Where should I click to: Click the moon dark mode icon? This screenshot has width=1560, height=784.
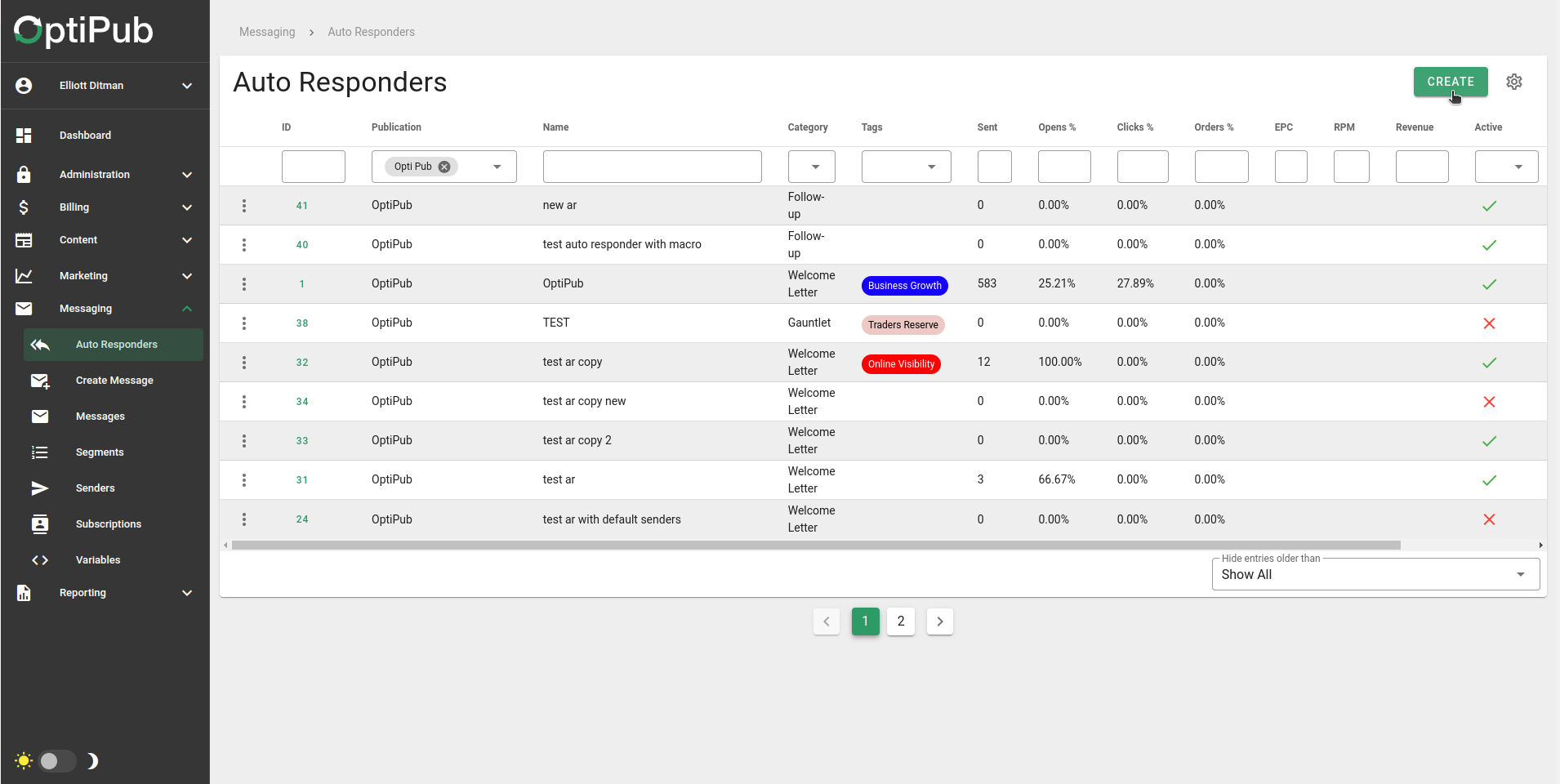92,761
